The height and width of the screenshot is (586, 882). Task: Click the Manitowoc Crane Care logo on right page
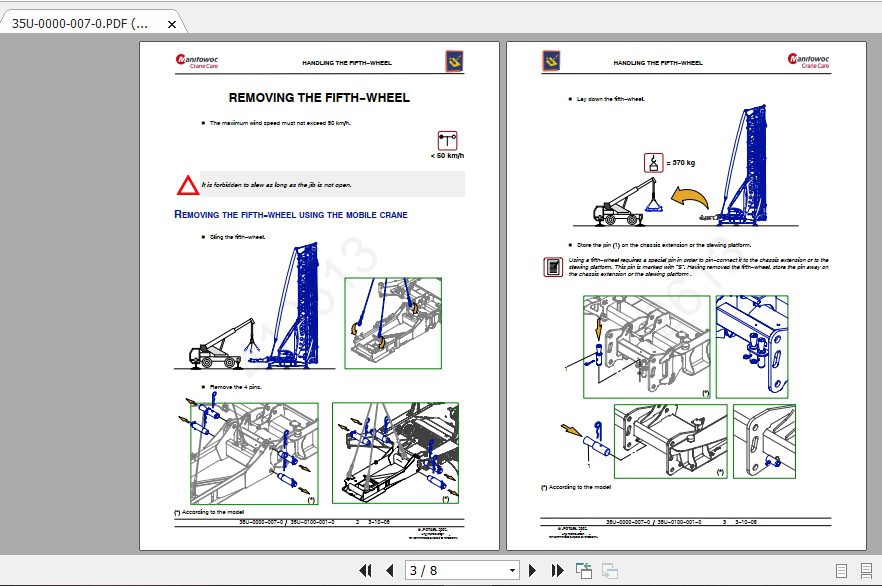[x=808, y=61]
